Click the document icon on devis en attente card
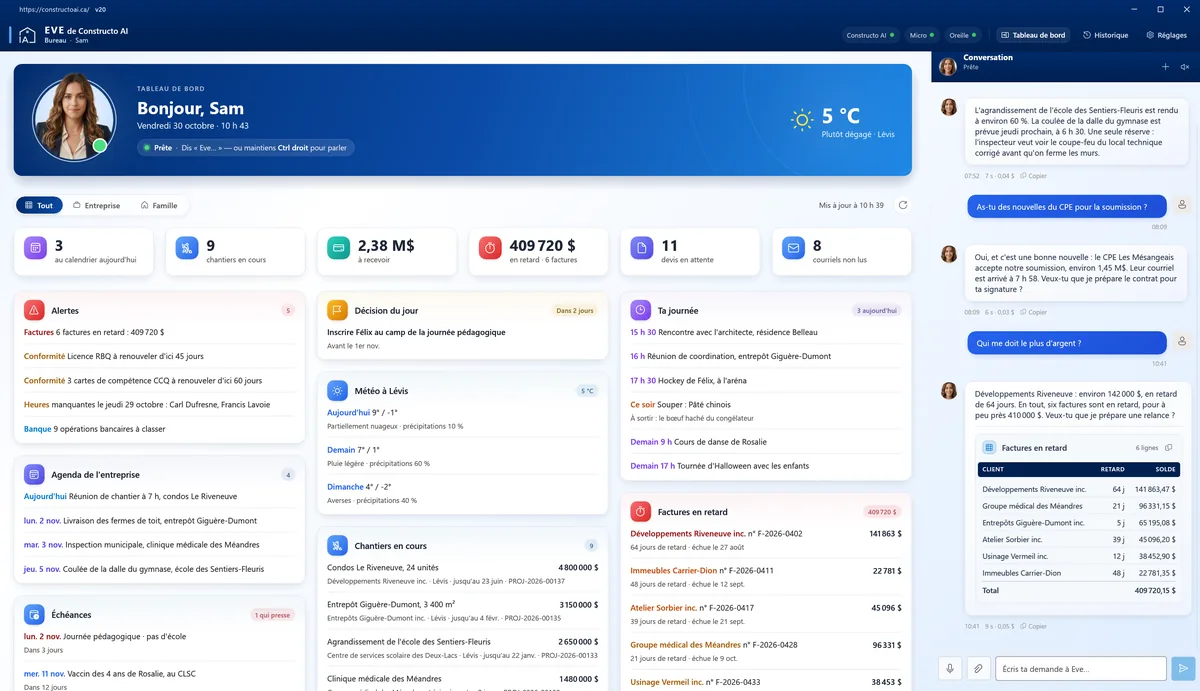 642,248
